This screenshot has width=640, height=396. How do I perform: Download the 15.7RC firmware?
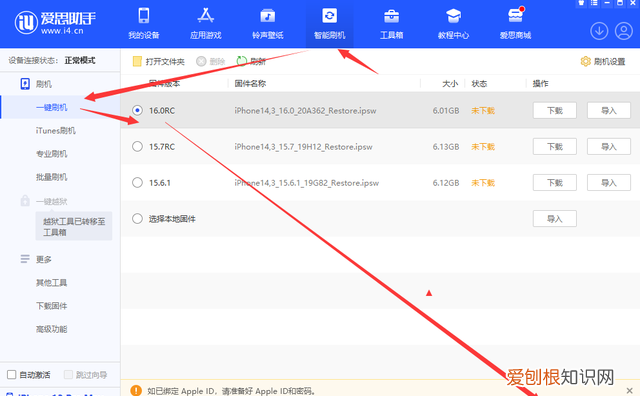555,147
